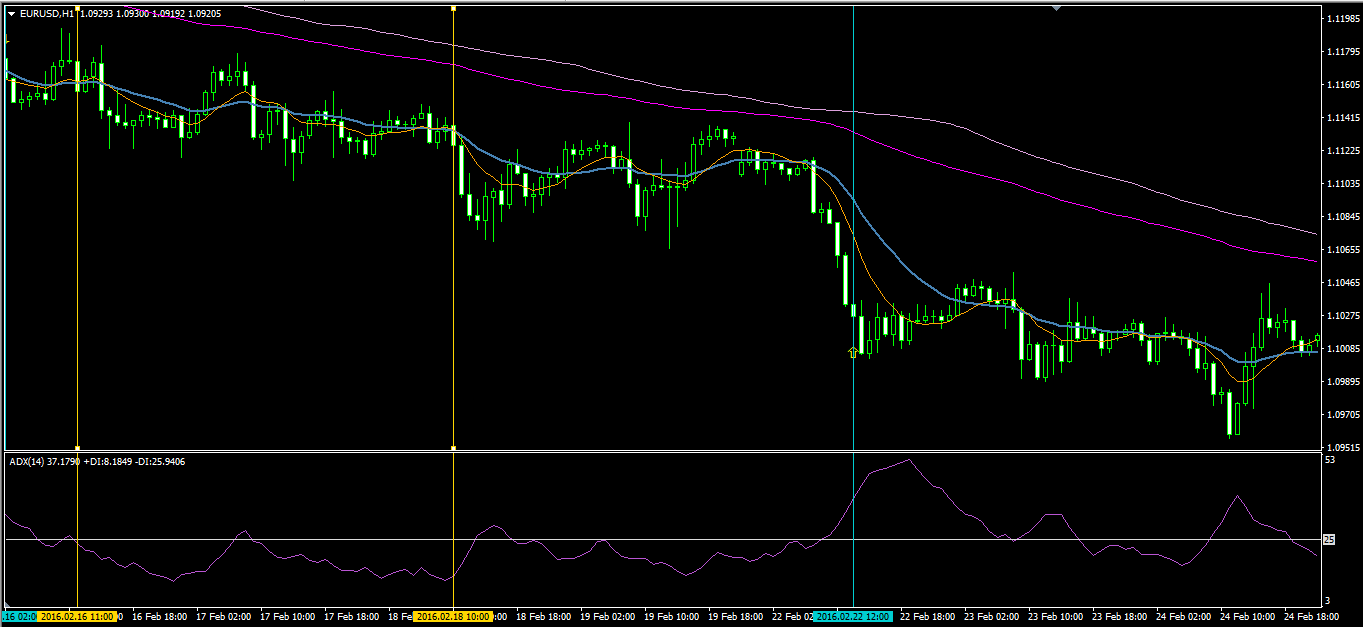The image size is (1363, 627).
Task: Click the bottom handle of the 16 Feb vertical line
Action: [x=77, y=447]
